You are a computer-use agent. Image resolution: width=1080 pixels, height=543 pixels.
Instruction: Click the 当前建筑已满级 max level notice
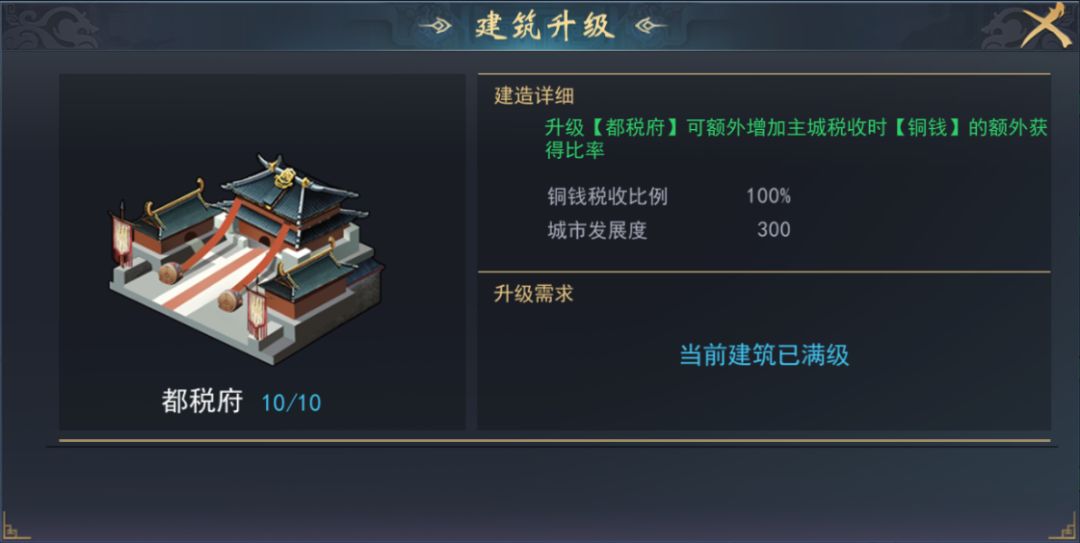tap(764, 355)
